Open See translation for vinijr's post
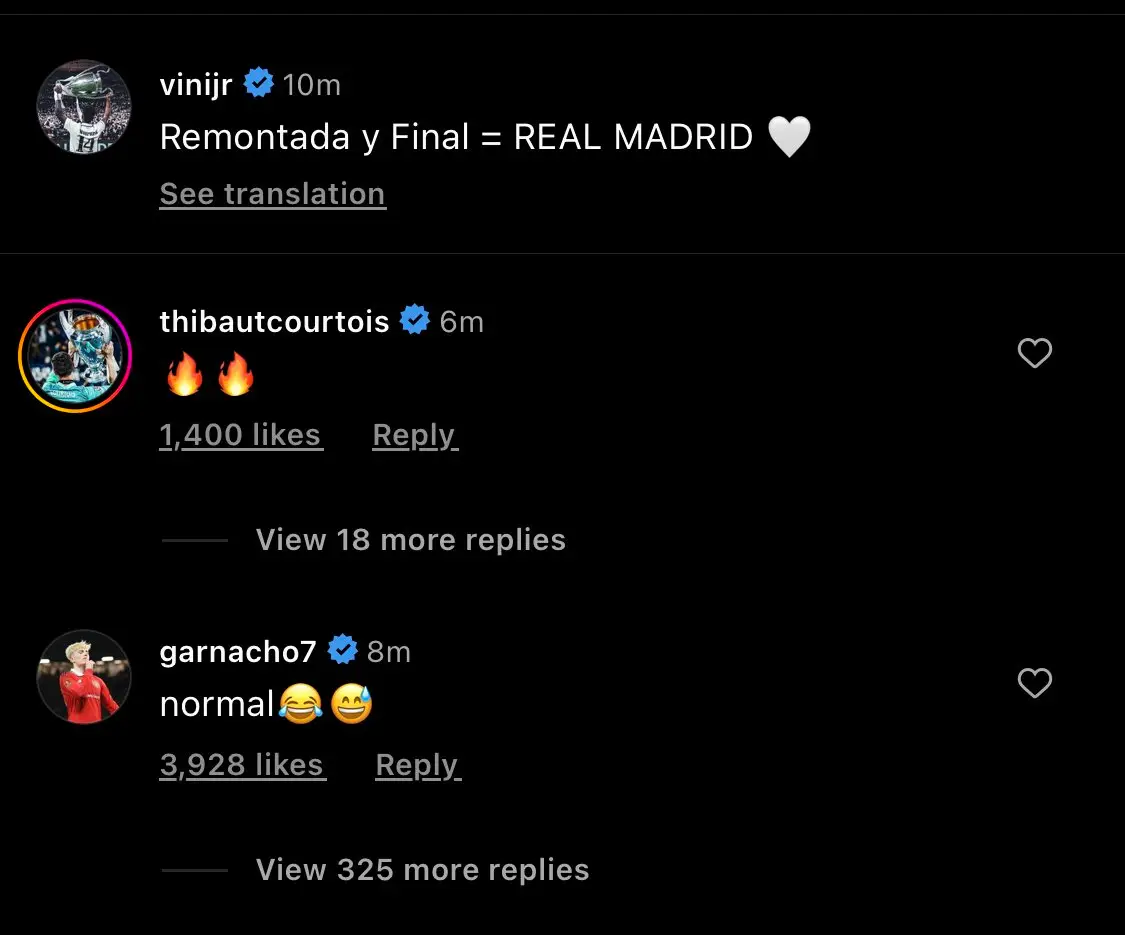 coord(272,193)
